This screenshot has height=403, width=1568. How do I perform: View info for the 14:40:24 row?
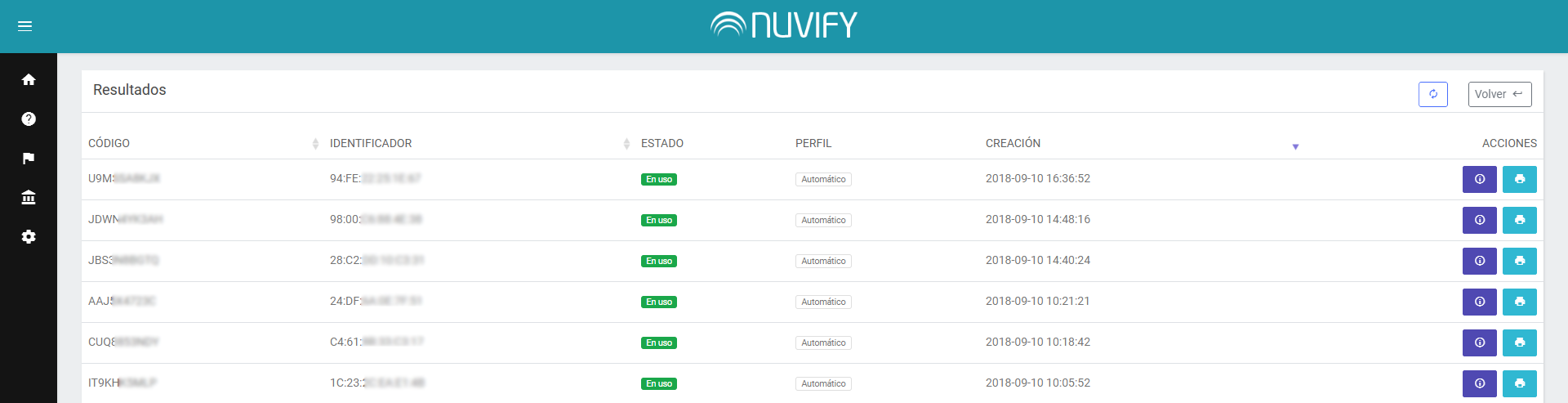(x=1480, y=261)
